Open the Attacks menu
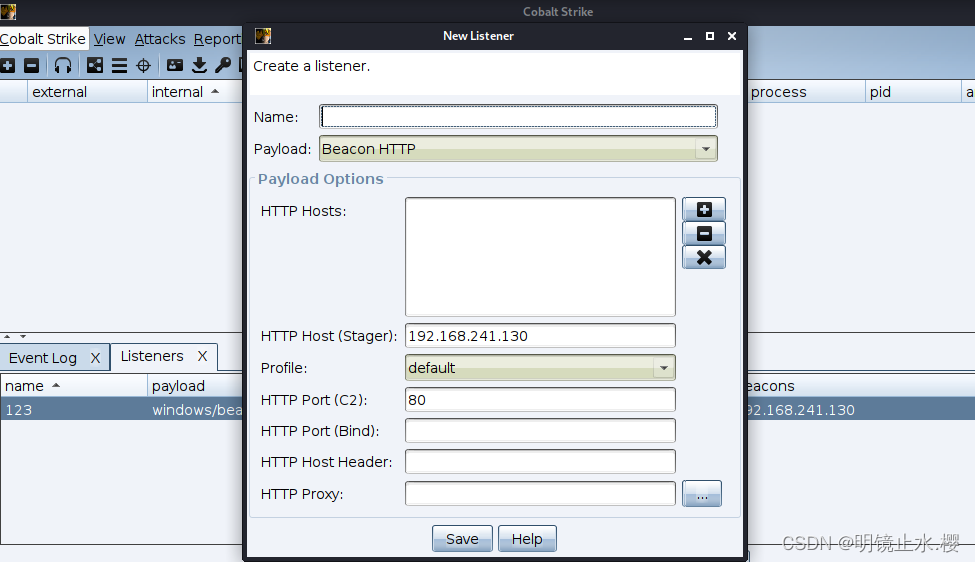This screenshot has height=562, width=975. [160, 39]
